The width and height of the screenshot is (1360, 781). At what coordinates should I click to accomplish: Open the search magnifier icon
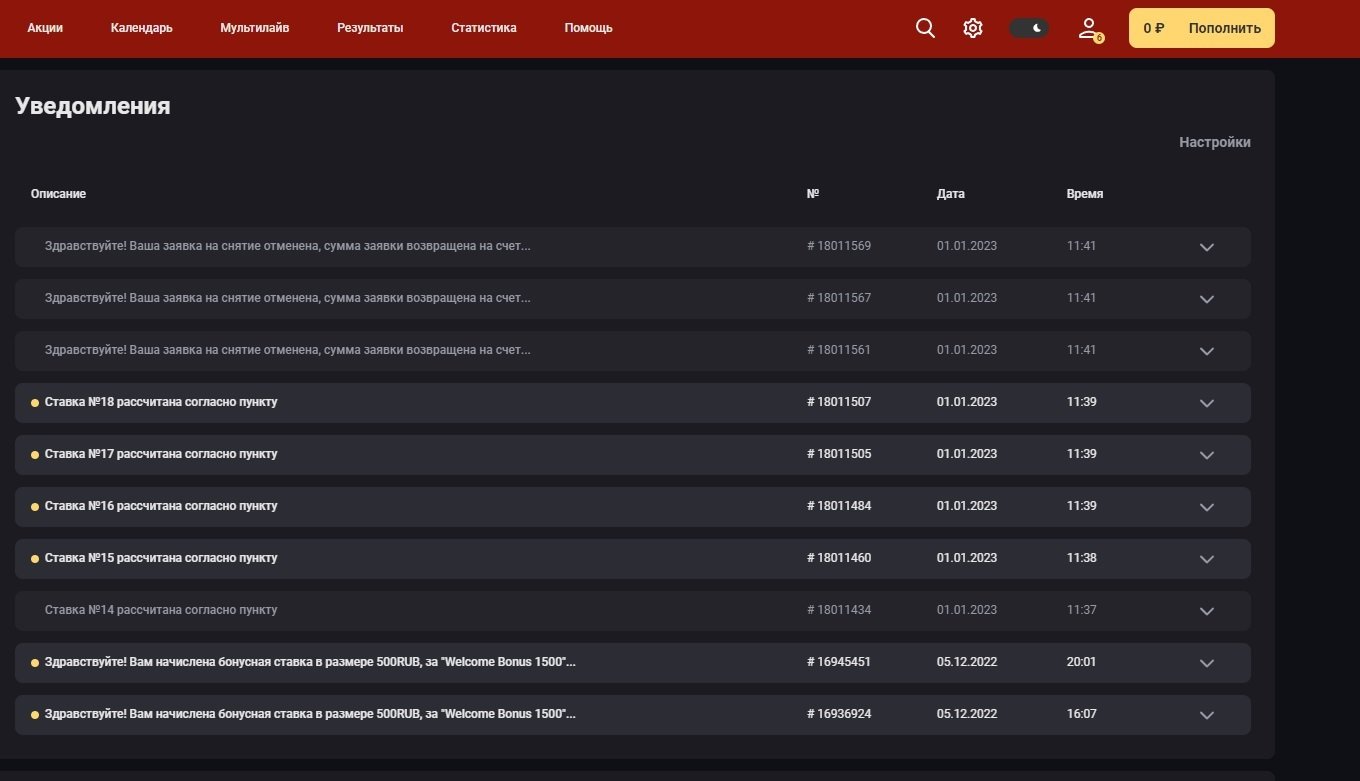925,28
